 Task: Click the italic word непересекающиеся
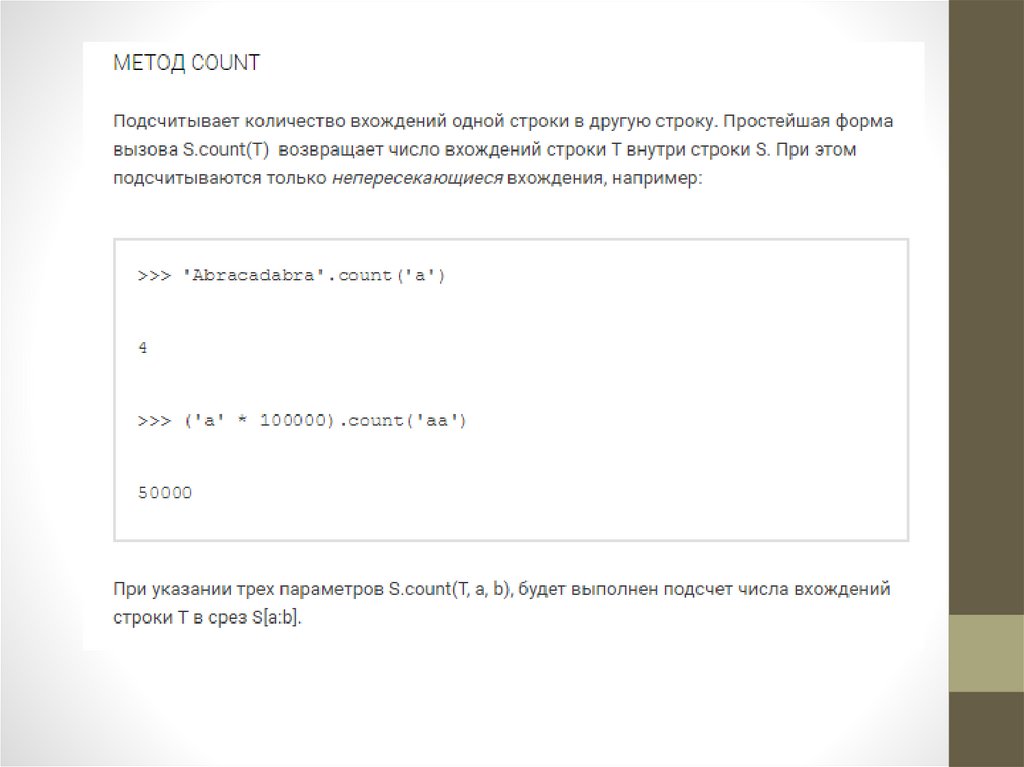pos(417,179)
